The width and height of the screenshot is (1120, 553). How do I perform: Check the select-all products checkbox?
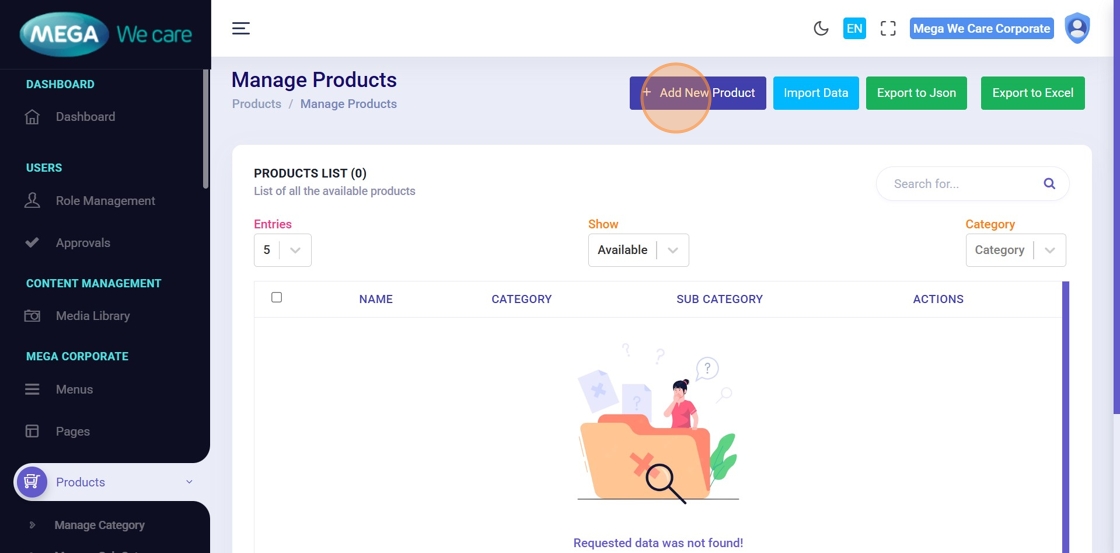(x=277, y=297)
